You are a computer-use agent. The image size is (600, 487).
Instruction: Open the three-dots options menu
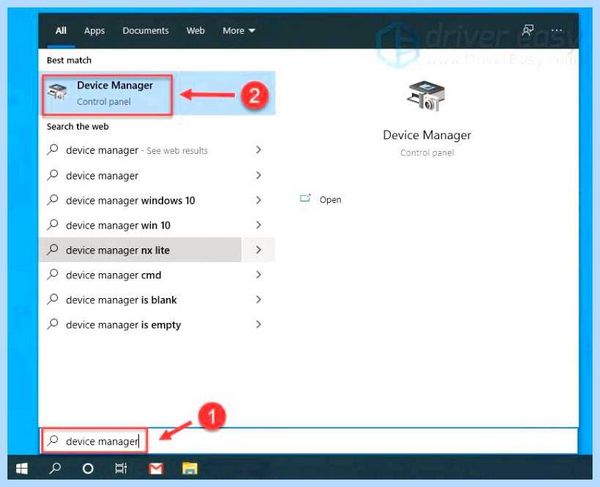pos(557,30)
